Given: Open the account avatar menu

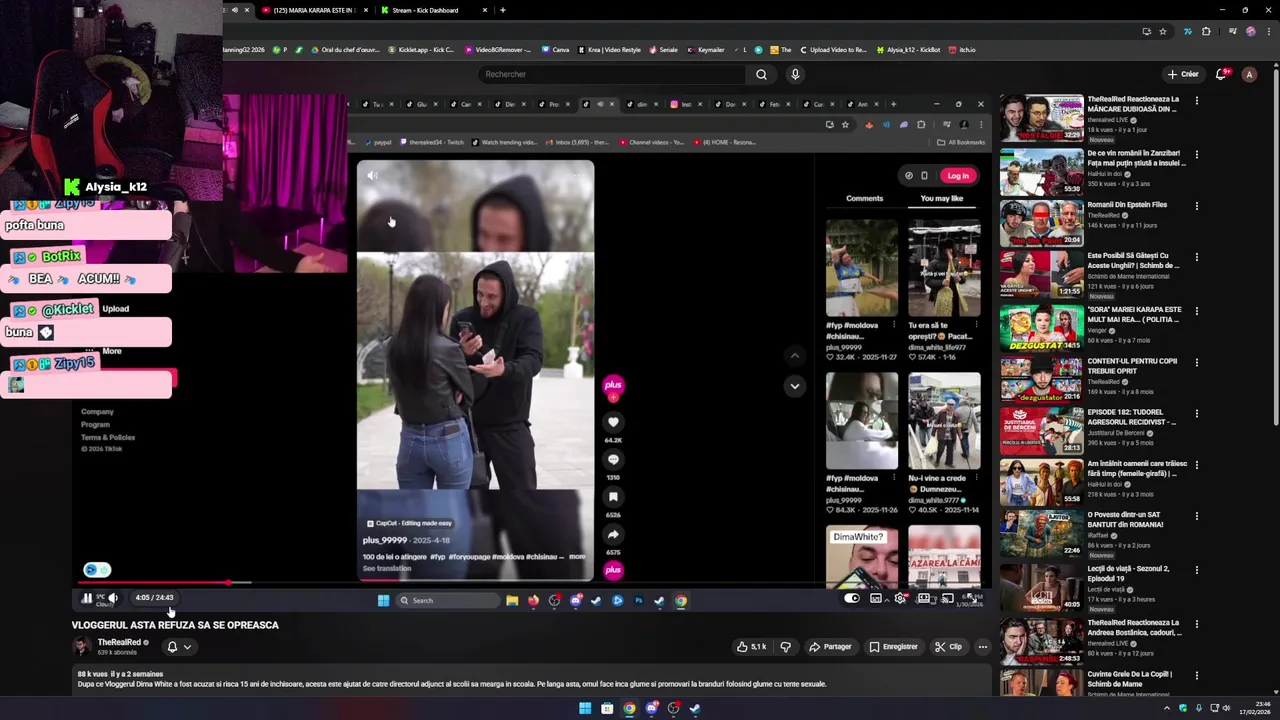Looking at the screenshot, I should tap(1249, 74).
